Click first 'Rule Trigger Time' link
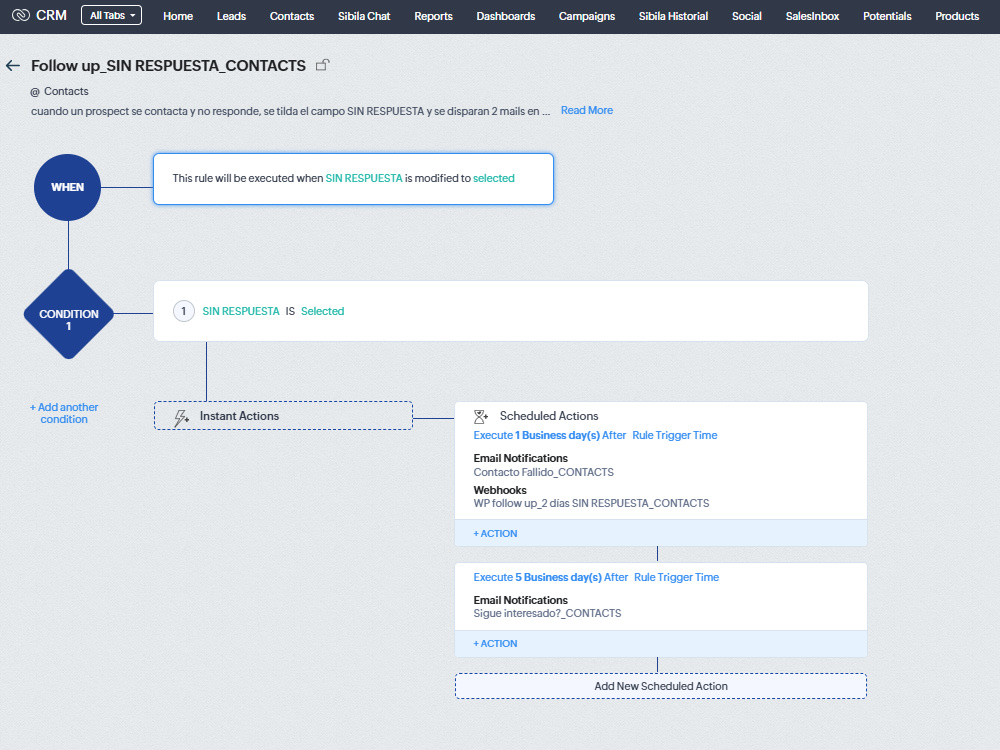The width and height of the screenshot is (1000, 750). (675, 435)
